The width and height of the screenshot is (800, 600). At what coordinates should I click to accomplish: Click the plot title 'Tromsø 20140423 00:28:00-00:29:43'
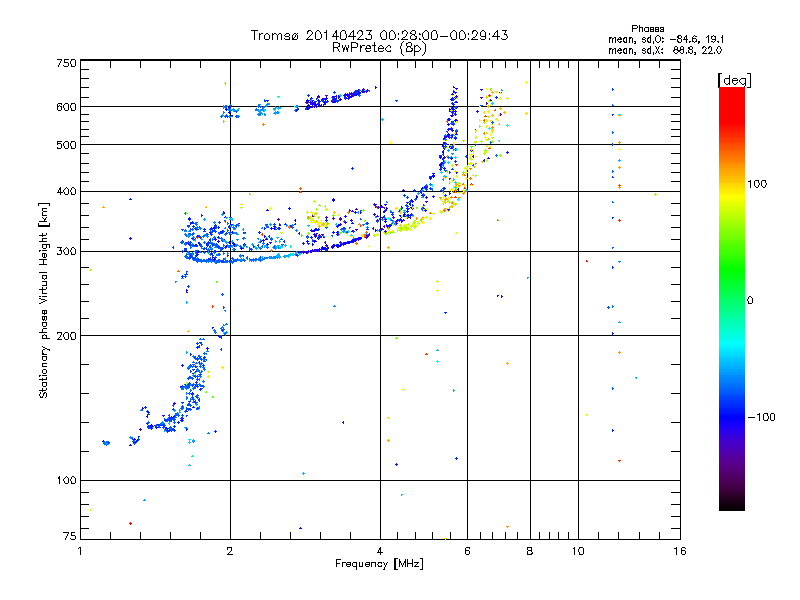[x=380, y=35]
